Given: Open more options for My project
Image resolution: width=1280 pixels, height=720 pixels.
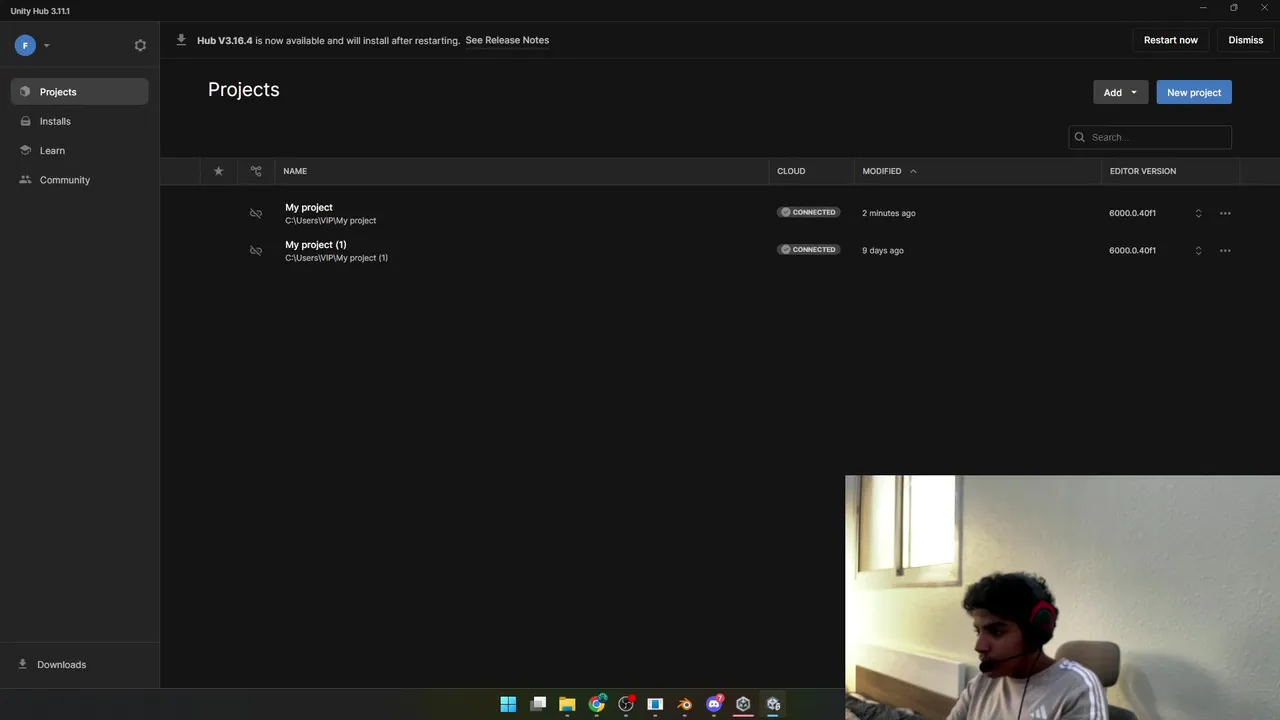Looking at the screenshot, I should pyautogui.click(x=1225, y=213).
